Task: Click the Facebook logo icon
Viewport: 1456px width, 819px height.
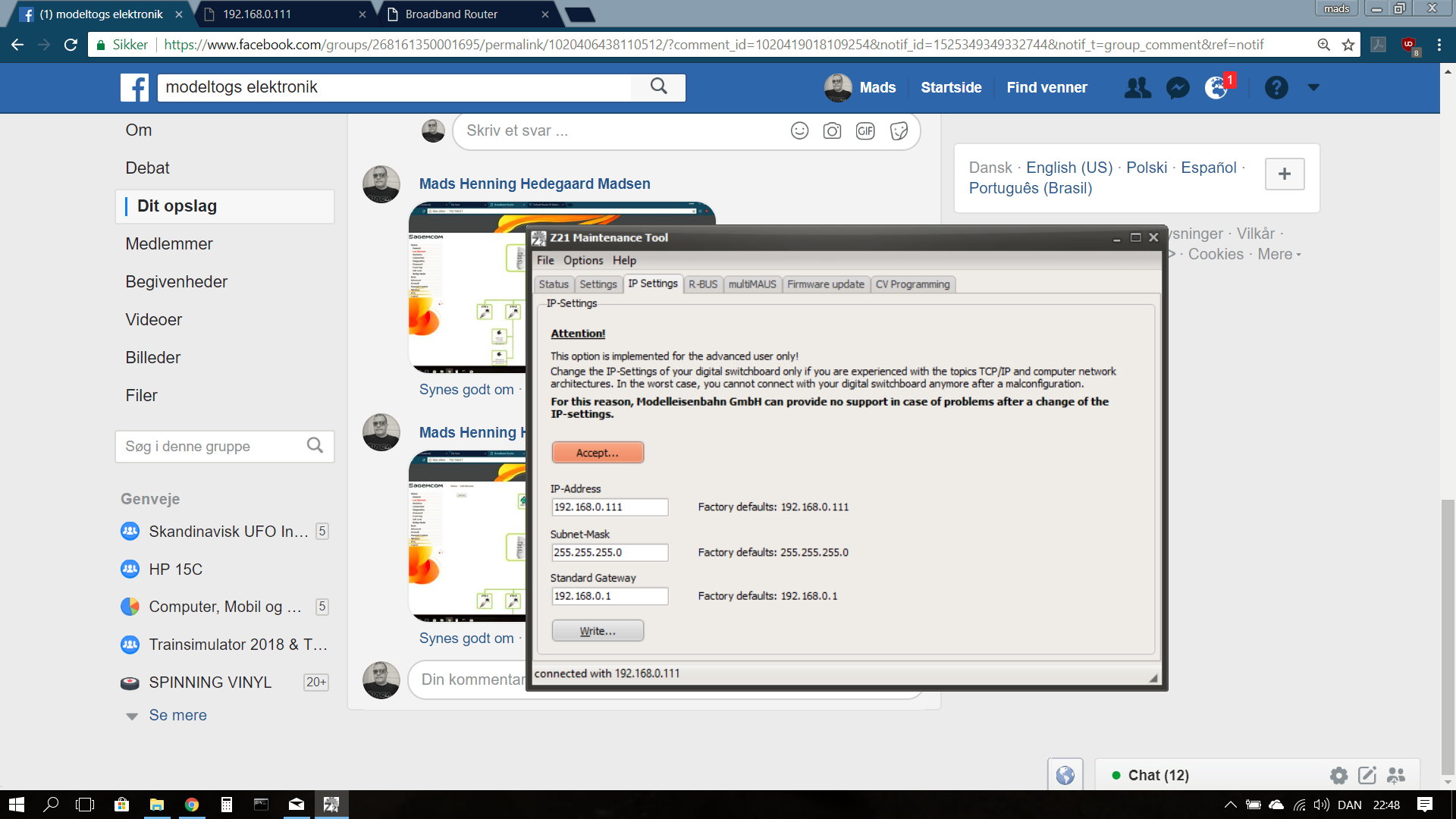Action: (135, 87)
